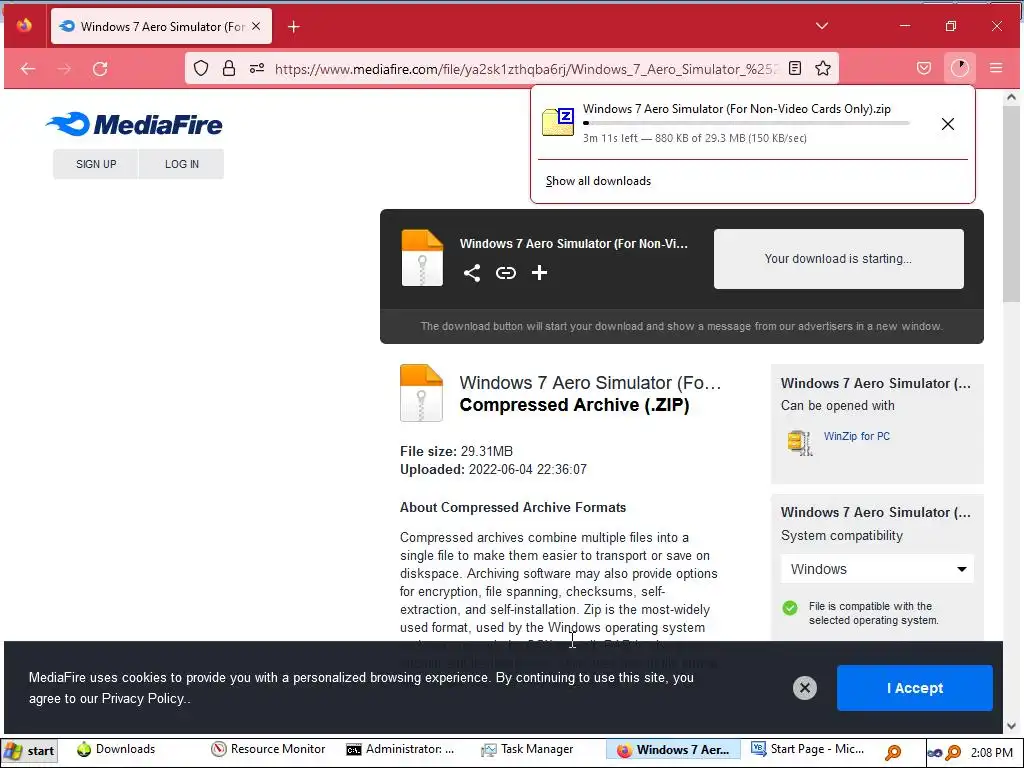Image resolution: width=1024 pixels, height=768 pixels.
Task: Click the 'Your download is starting' button
Action: 838,259
